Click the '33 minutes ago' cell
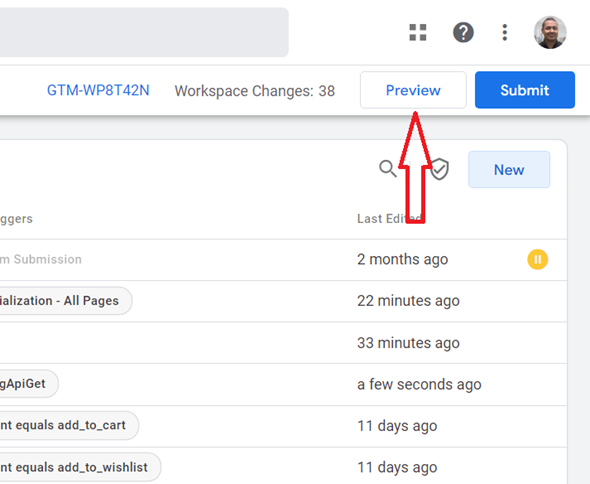Image resolution: width=590 pixels, height=484 pixels. [x=408, y=343]
